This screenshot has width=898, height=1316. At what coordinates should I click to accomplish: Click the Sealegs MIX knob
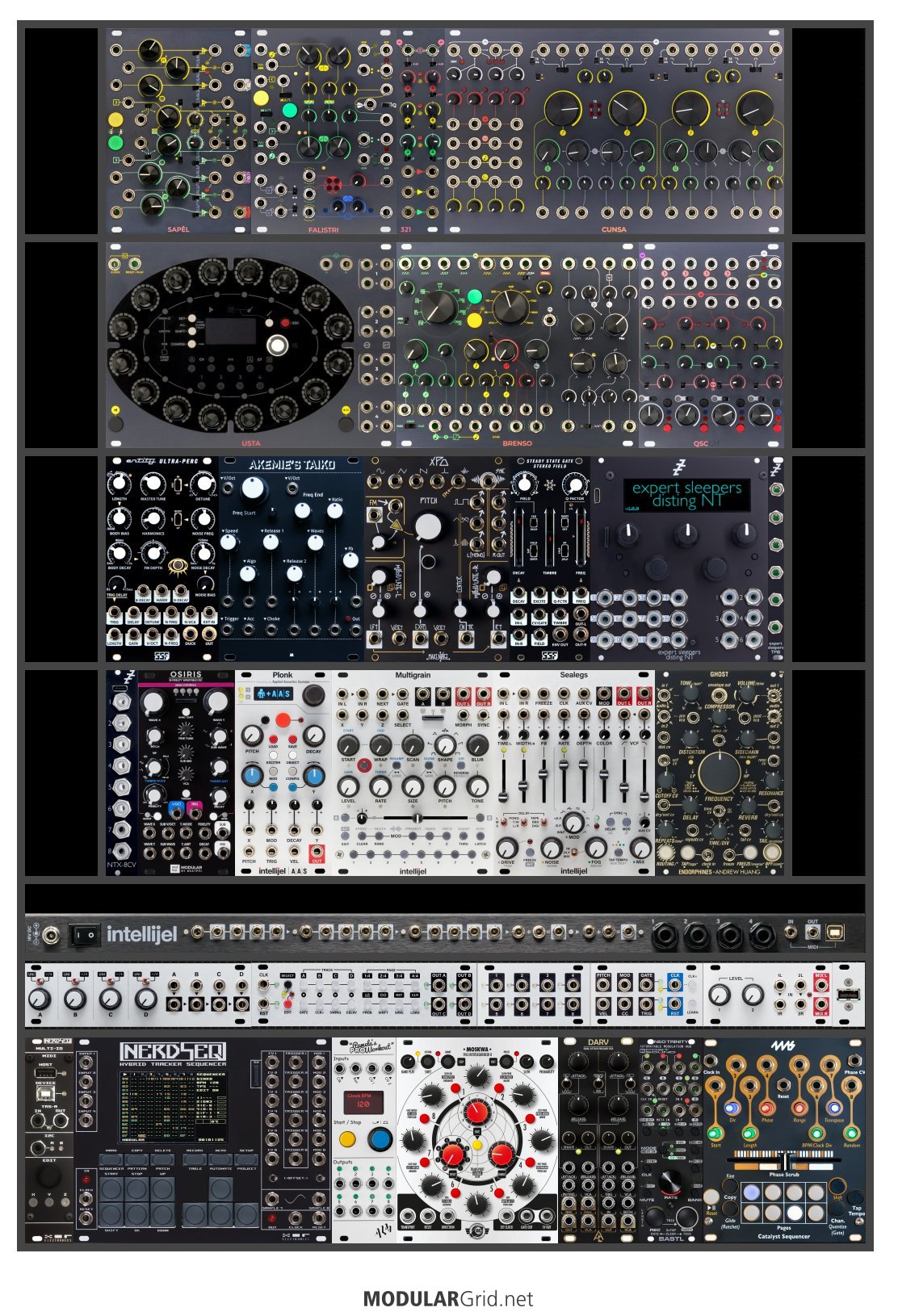pos(641,848)
